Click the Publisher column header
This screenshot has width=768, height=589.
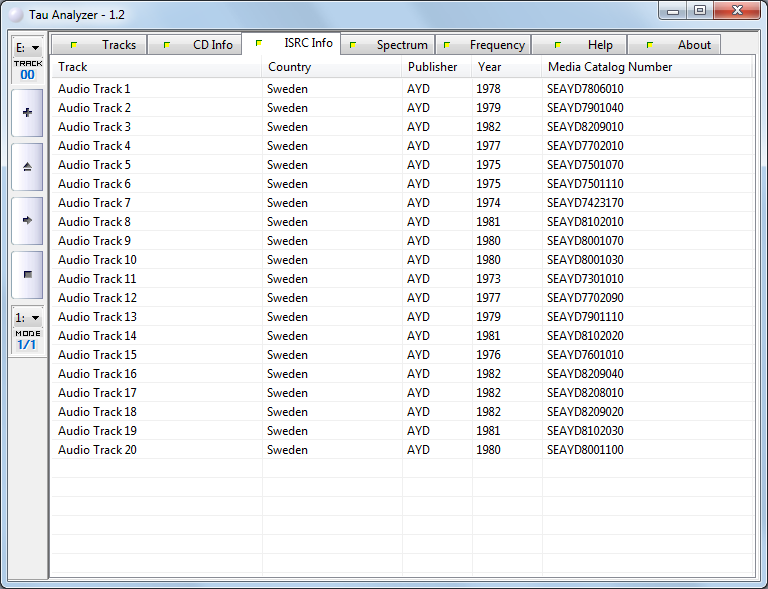point(436,67)
